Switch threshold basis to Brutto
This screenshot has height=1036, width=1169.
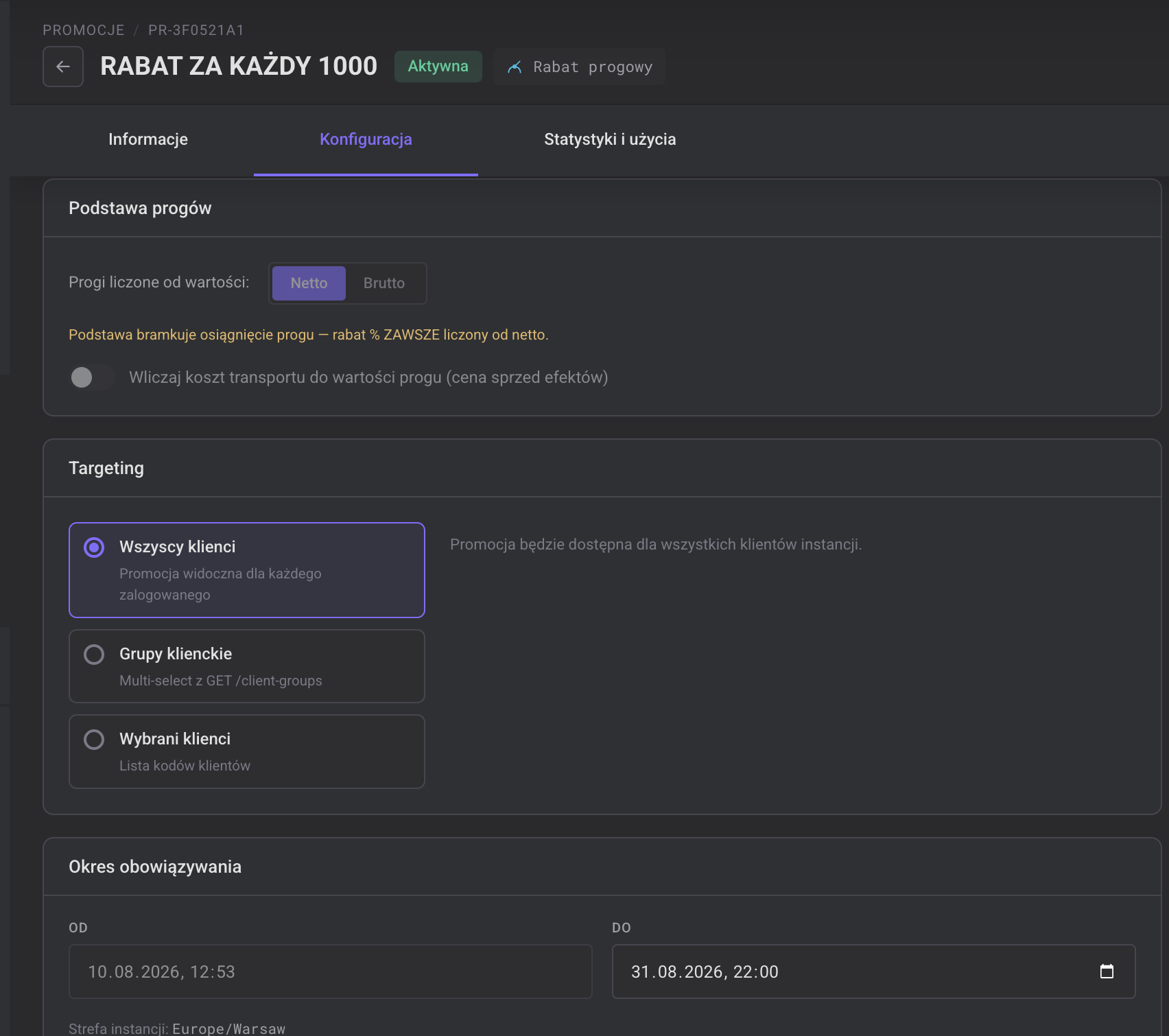[x=384, y=283]
